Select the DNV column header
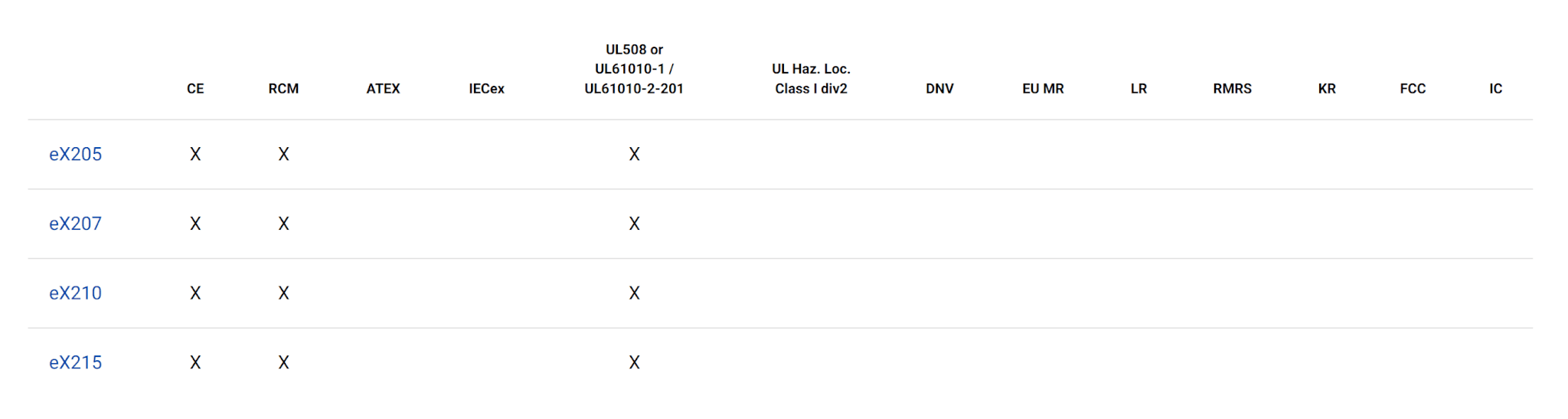The height and width of the screenshot is (419, 1568). click(939, 89)
